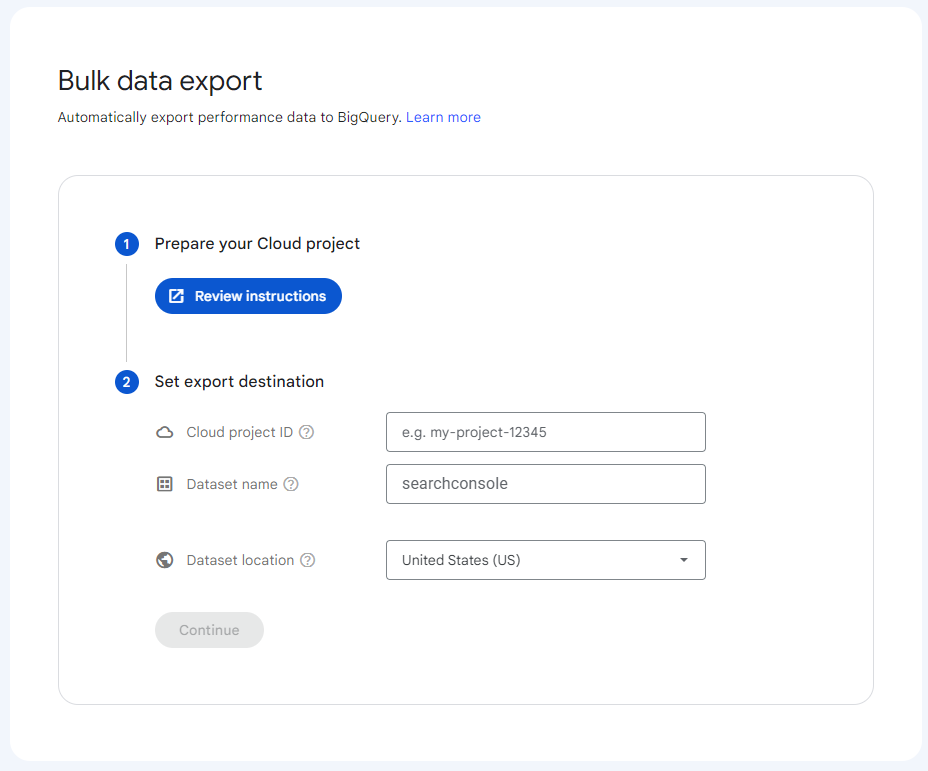Click the step 2 number badge
Image resolution: width=928 pixels, height=771 pixels.
click(126, 382)
